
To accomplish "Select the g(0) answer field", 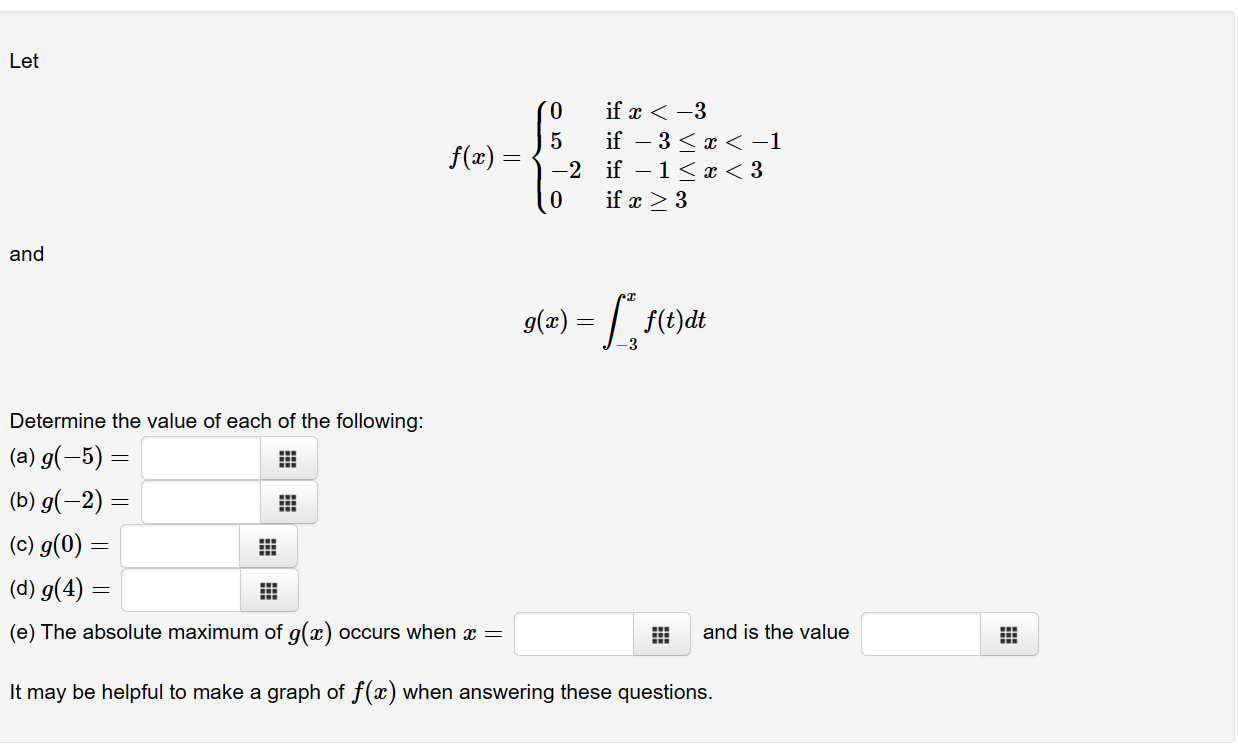I will tap(180, 546).
